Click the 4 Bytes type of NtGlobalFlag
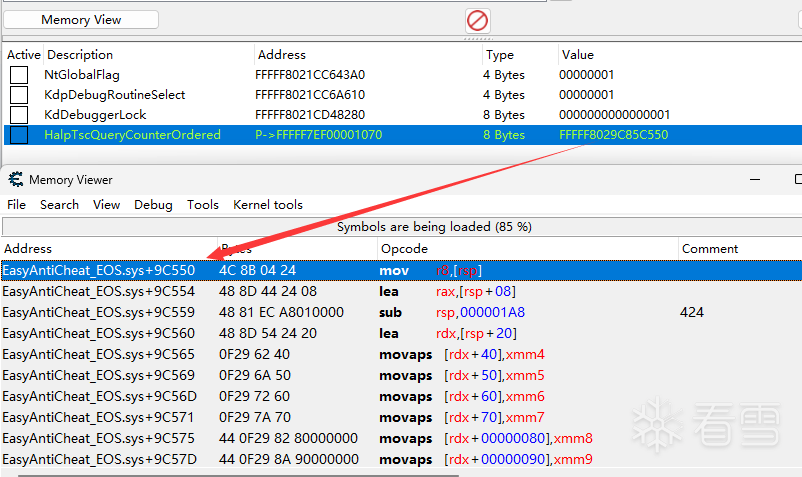Image resolution: width=802 pixels, height=477 pixels. tap(504, 75)
